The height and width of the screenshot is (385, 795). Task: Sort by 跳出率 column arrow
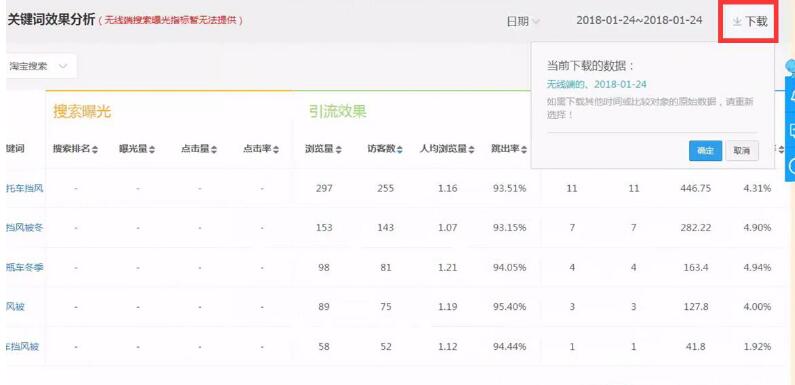point(524,150)
